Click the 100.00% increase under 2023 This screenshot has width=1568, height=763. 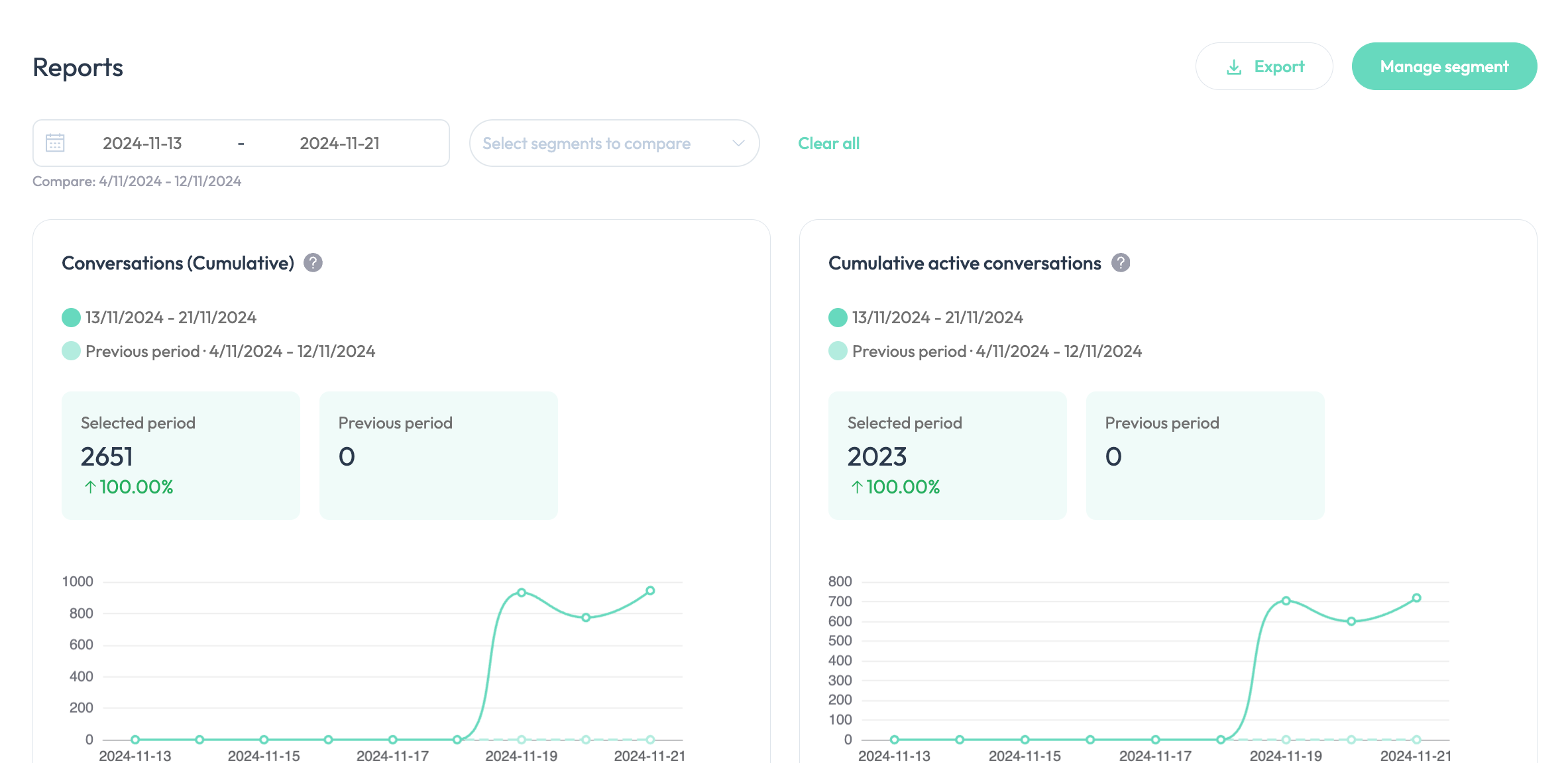[x=895, y=487]
